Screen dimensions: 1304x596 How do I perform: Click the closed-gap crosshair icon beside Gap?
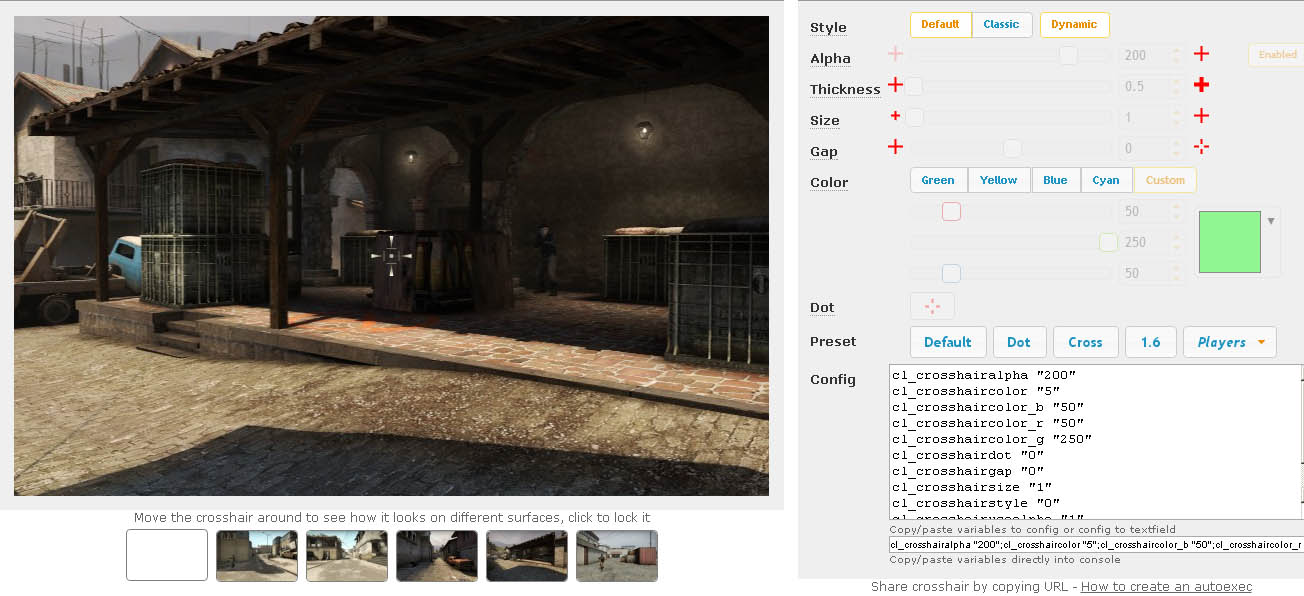[x=895, y=147]
